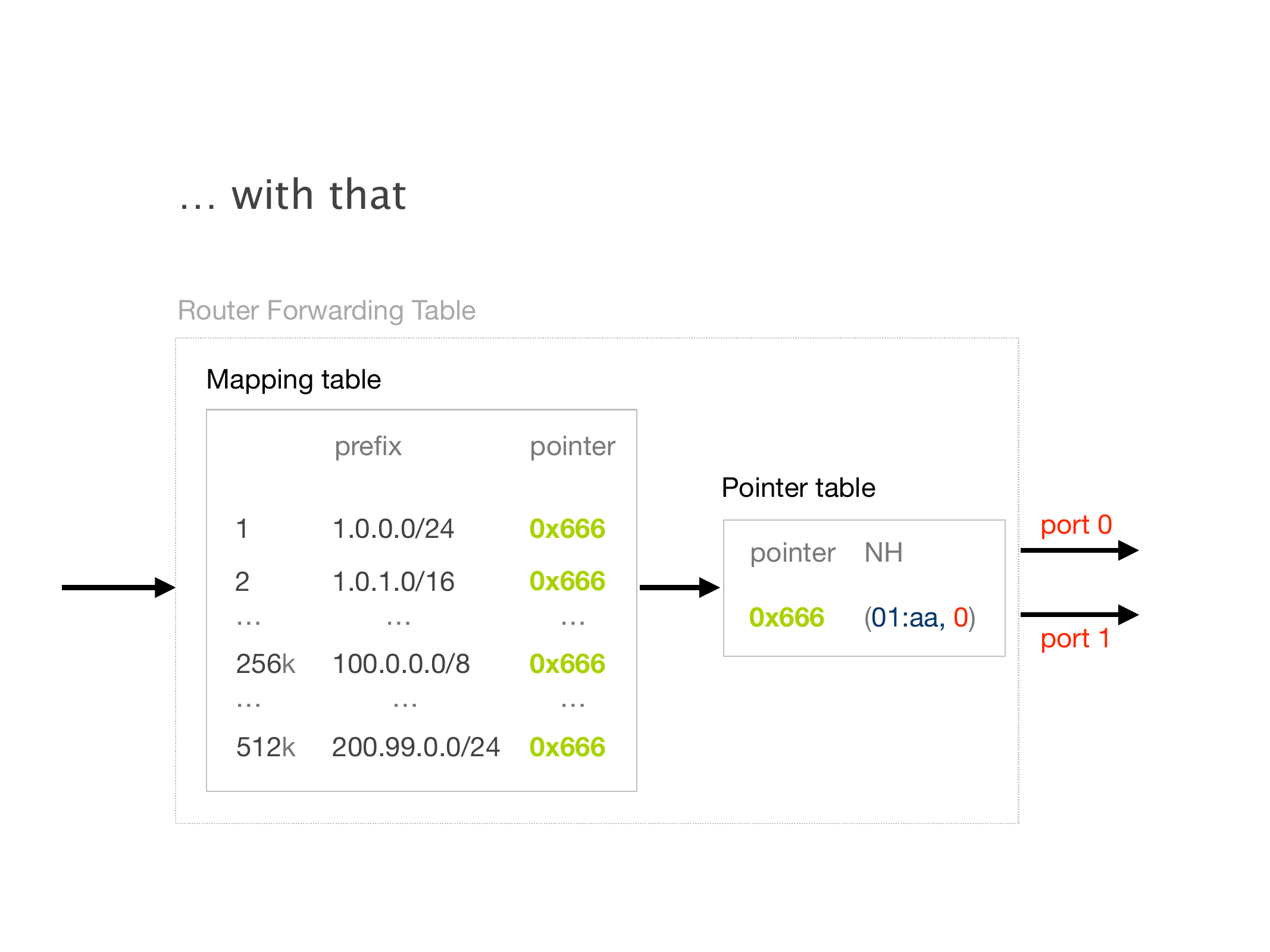This screenshot has height=952, width=1270.
Task: Click the "Mapping table" heading
Action: 293,380
